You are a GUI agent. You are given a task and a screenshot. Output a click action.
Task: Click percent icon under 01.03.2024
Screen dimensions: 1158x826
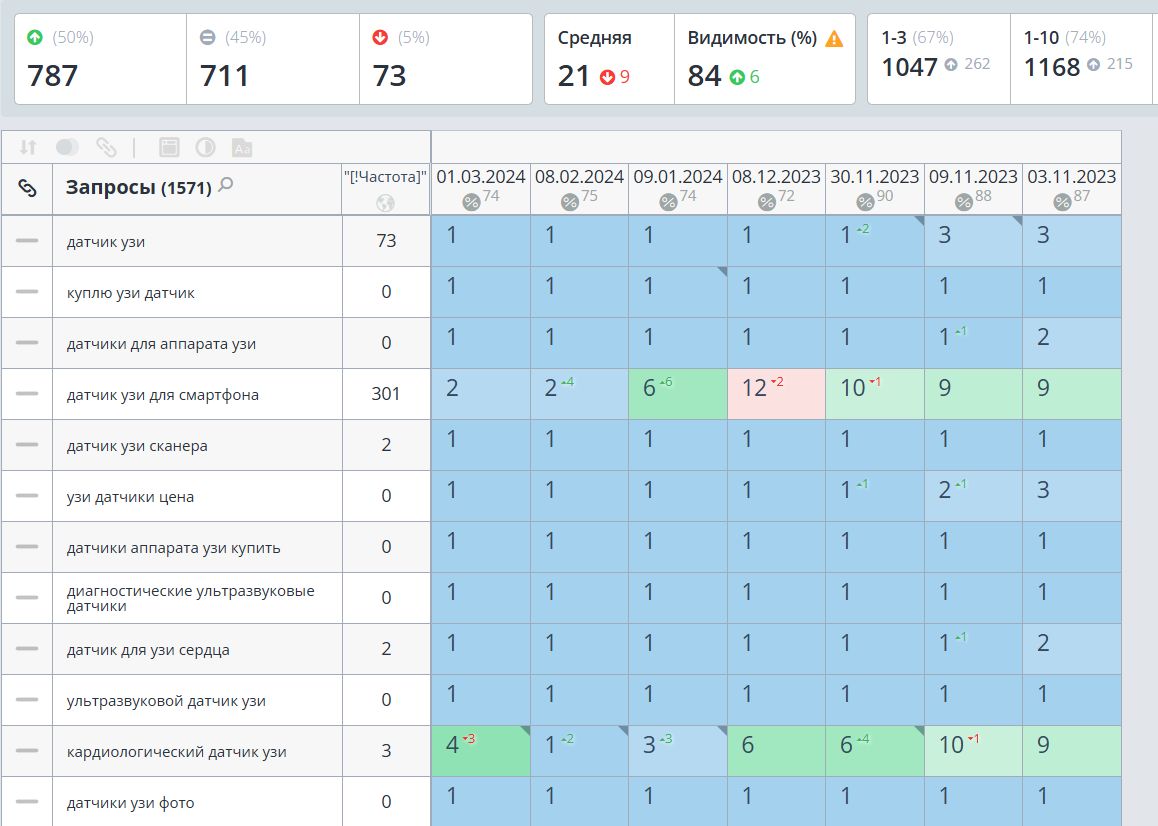click(x=470, y=202)
